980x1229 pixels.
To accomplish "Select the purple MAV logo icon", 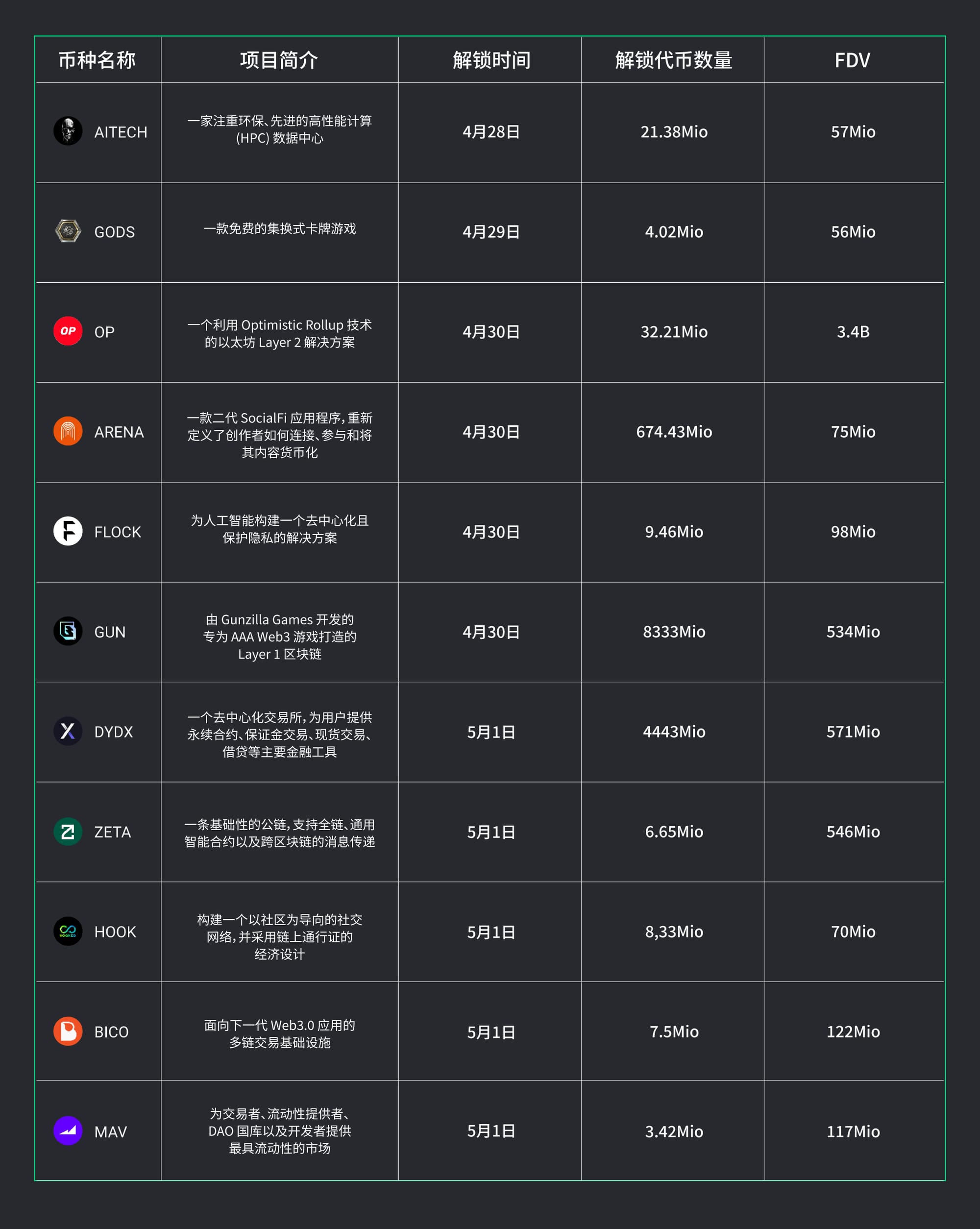I will pos(68,1131).
